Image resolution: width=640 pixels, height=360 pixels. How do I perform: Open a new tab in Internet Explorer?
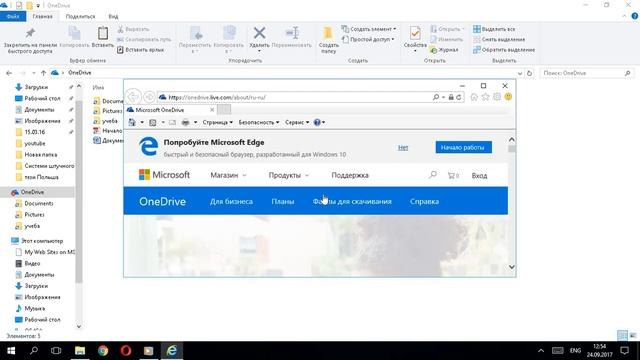pos(224,109)
